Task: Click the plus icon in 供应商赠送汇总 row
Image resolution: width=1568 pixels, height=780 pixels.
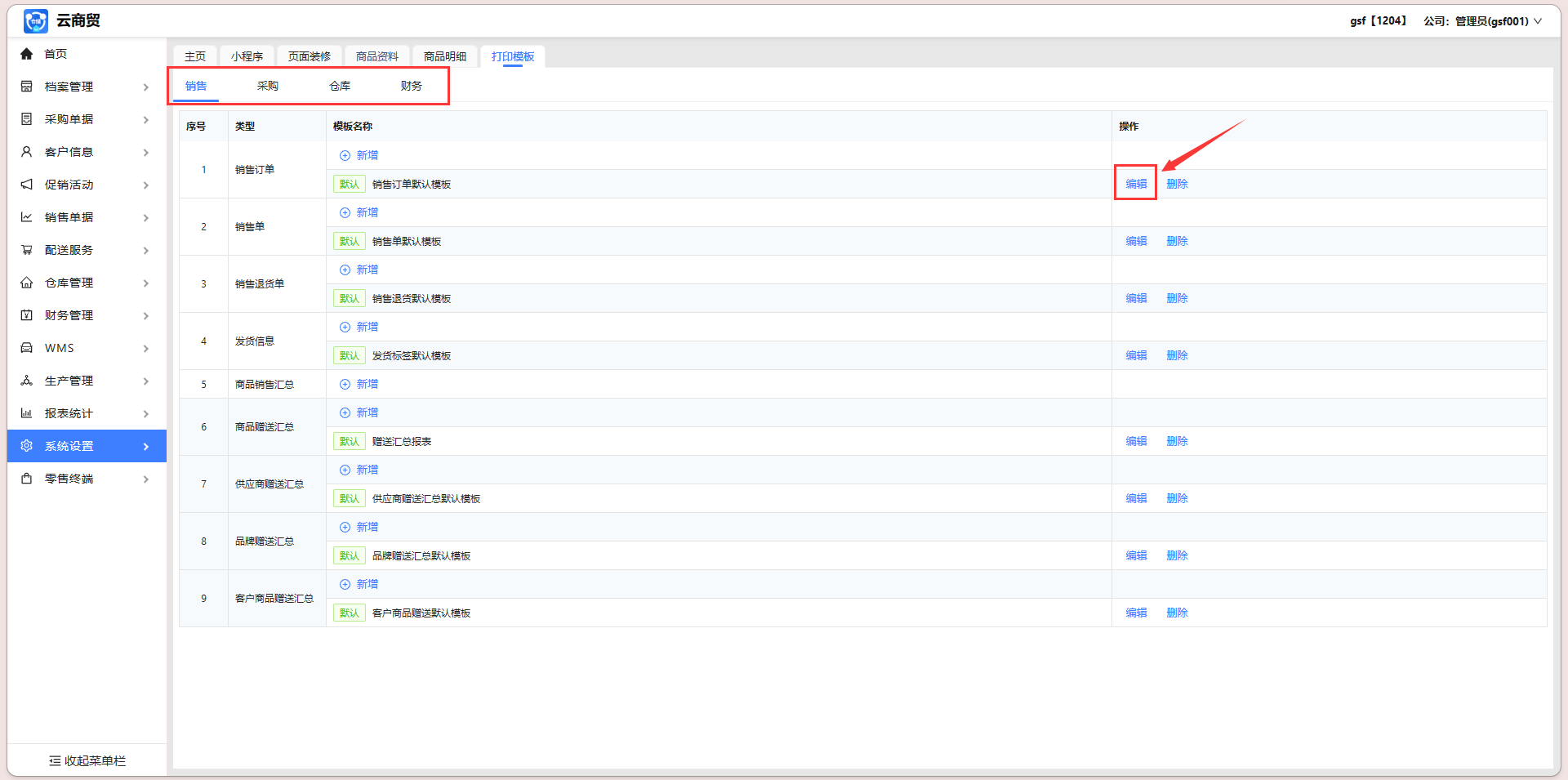Action: coord(345,470)
